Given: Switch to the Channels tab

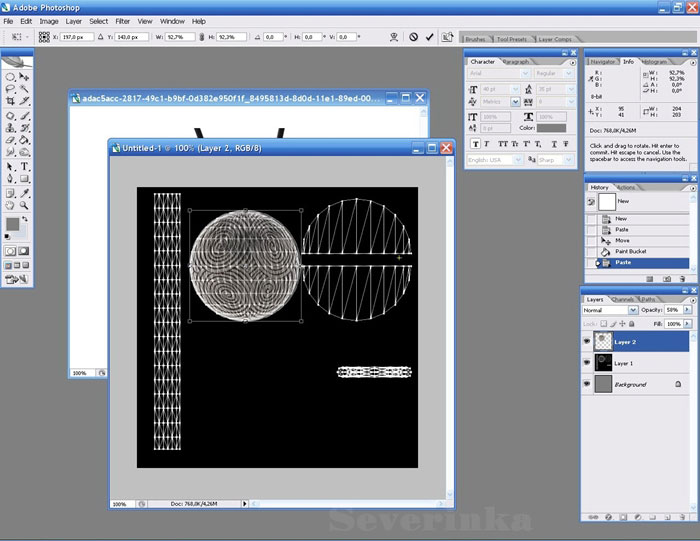Looking at the screenshot, I should [622, 299].
